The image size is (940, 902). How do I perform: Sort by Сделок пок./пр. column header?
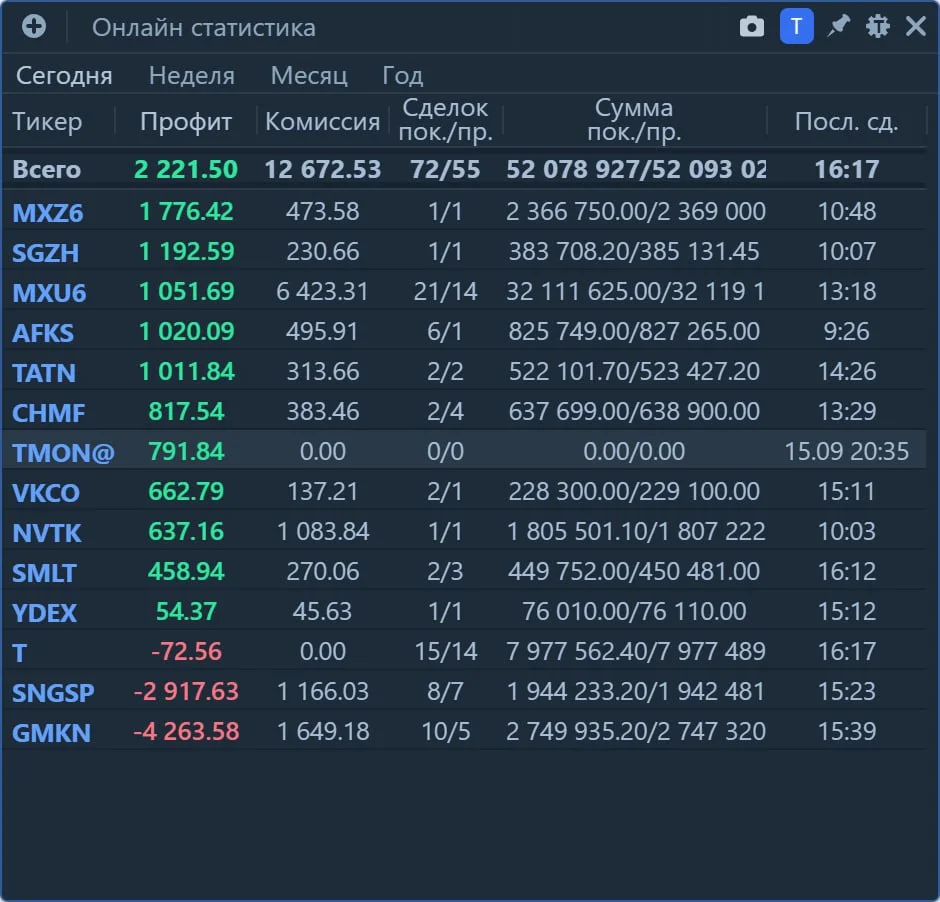pos(445,120)
